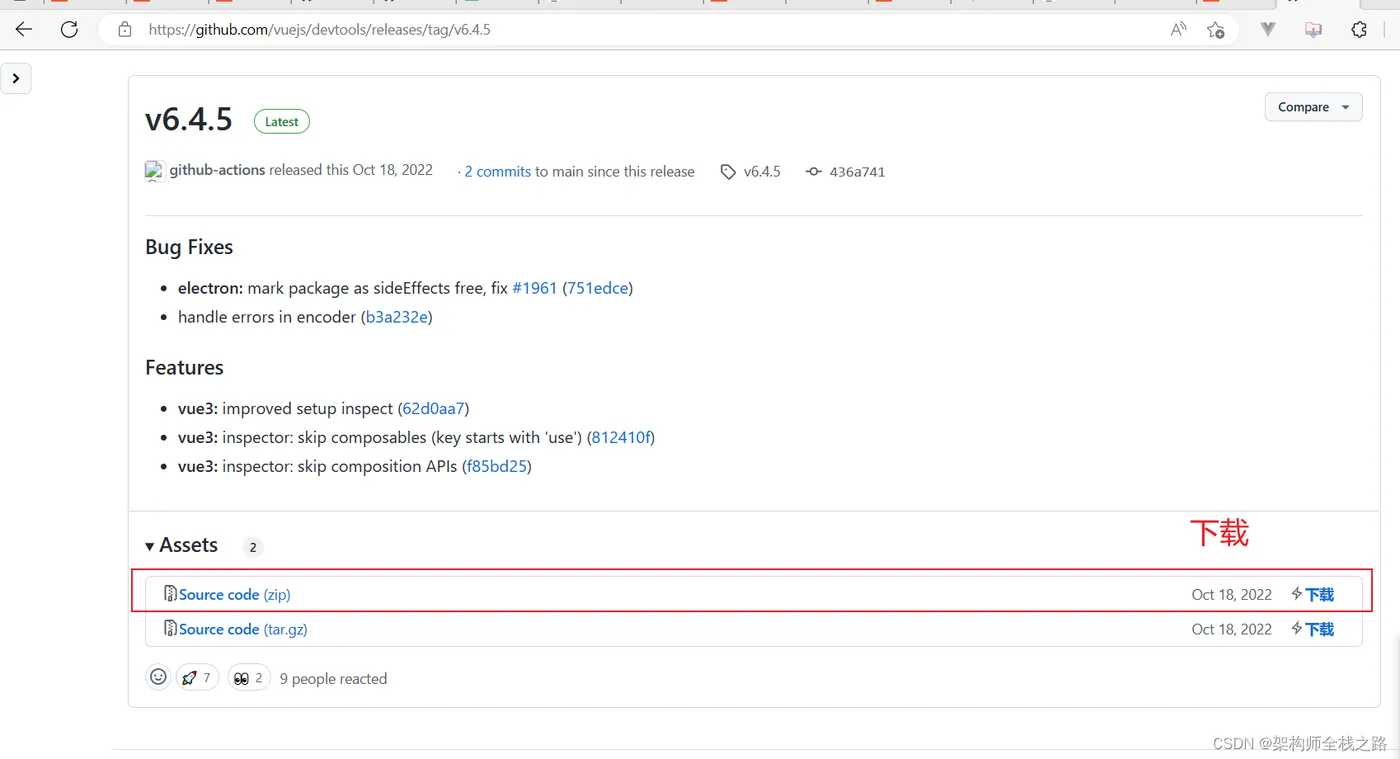This screenshot has height=759, width=1400.
Task: Download Source code (tar.gz)
Action: point(243,629)
